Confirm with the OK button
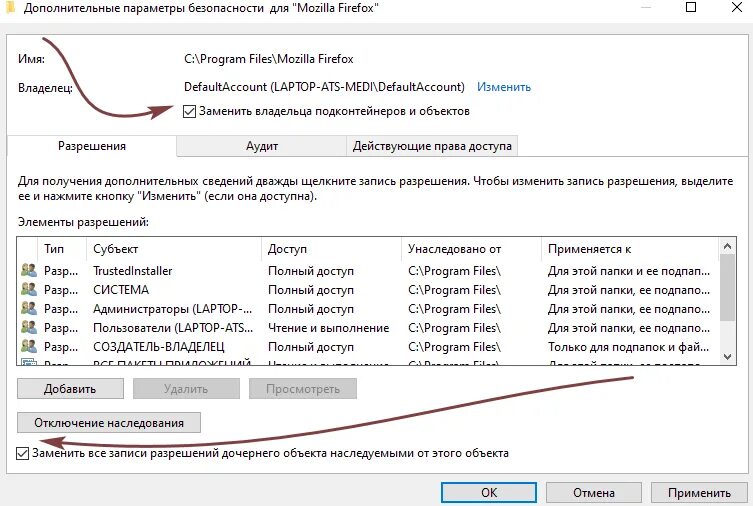Viewport: 753px width, 506px height. [x=489, y=493]
